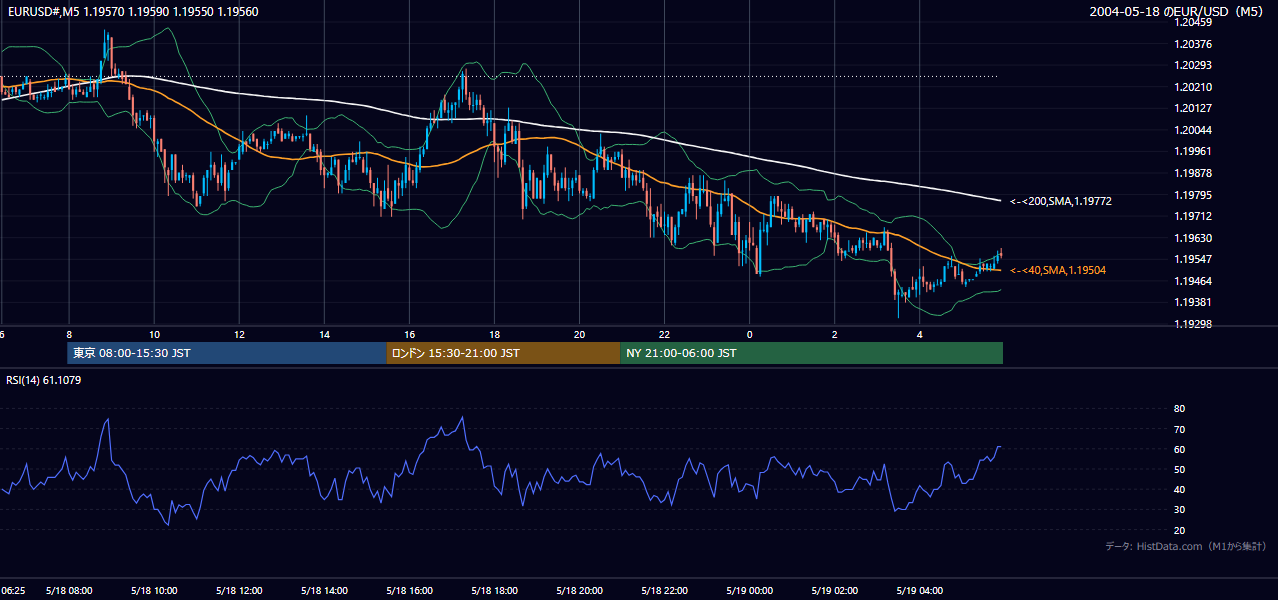Click the RSI scale value 50
This screenshot has height=600, width=1278.
(x=1179, y=470)
